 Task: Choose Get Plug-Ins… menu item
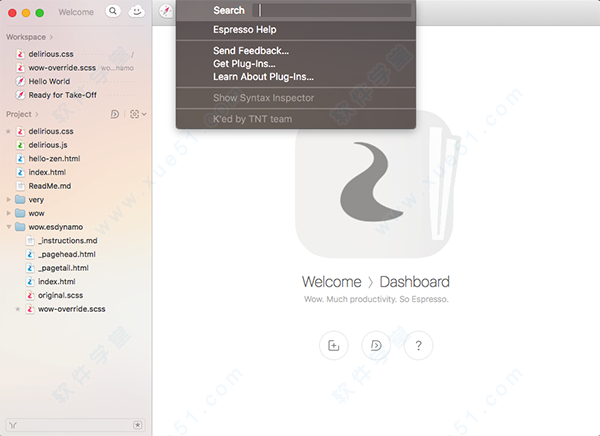[x=296, y=64]
